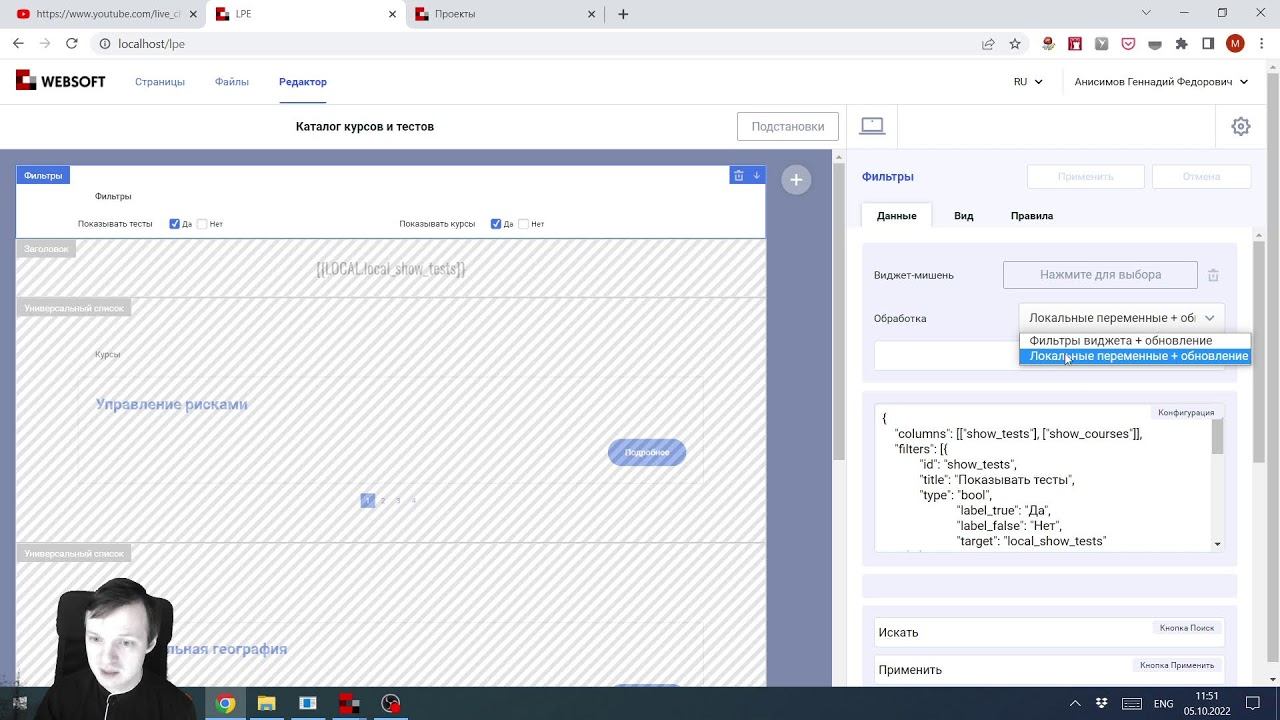Check Нет for Показывать курсы

pos(523,224)
